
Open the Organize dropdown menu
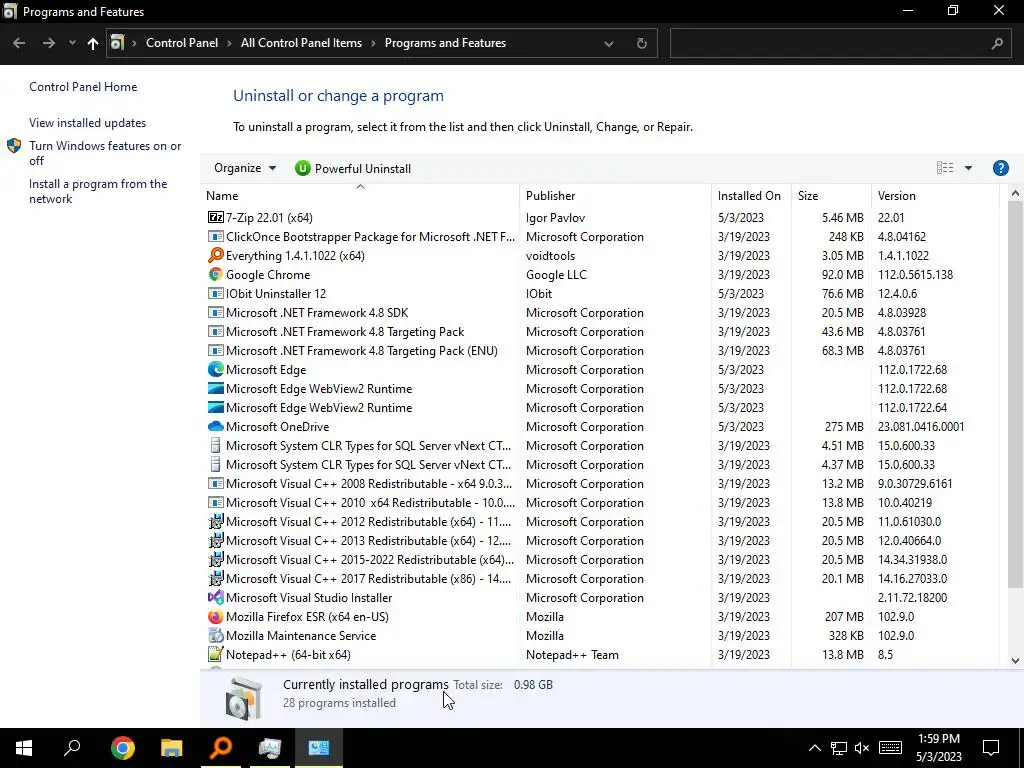click(x=245, y=168)
